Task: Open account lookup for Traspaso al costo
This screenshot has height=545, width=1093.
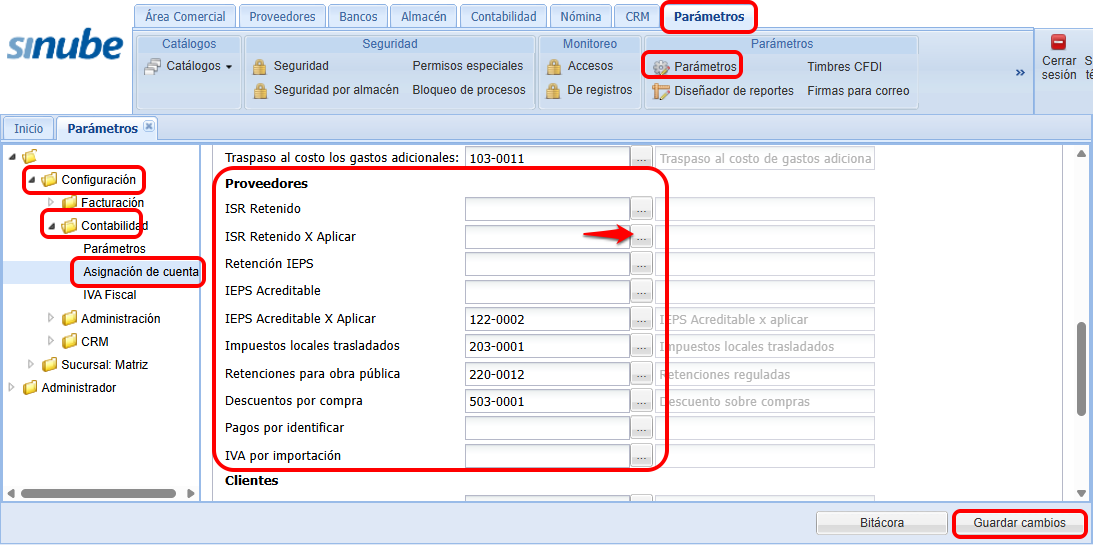Action: point(641,158)
